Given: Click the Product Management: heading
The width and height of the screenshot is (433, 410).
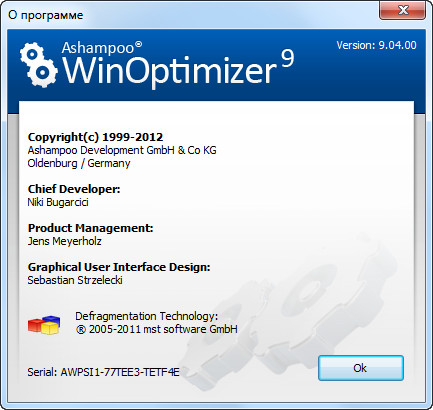Looking at the screenshot, I should click(x=90, y=228).
